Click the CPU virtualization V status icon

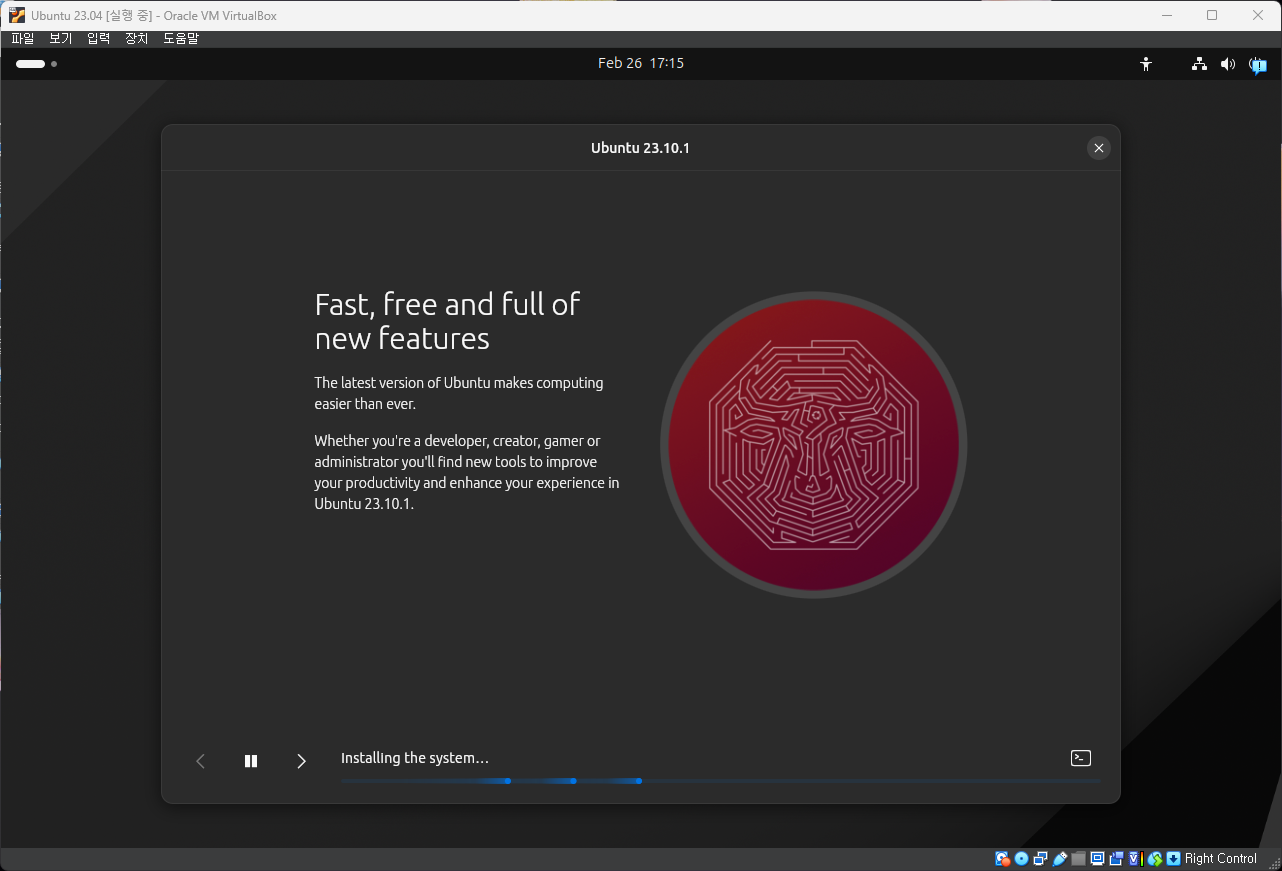1136,858
